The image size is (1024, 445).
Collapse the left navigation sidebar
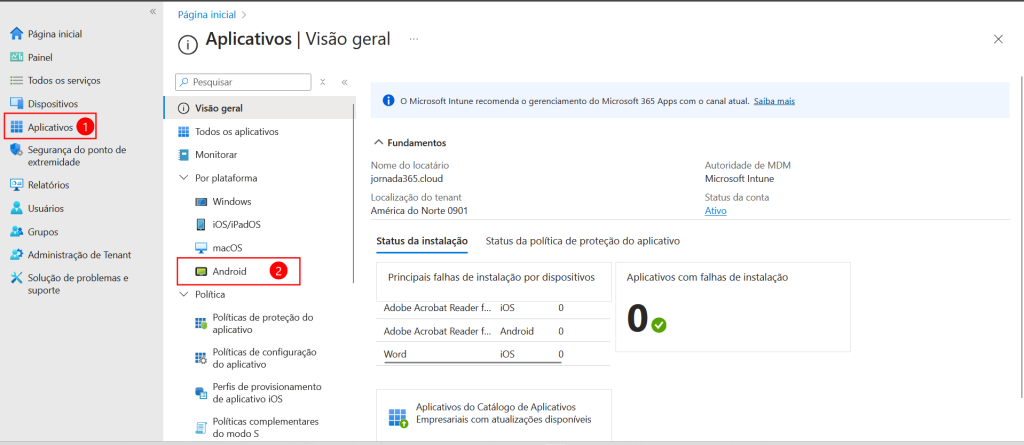click(x=152, y=11)
